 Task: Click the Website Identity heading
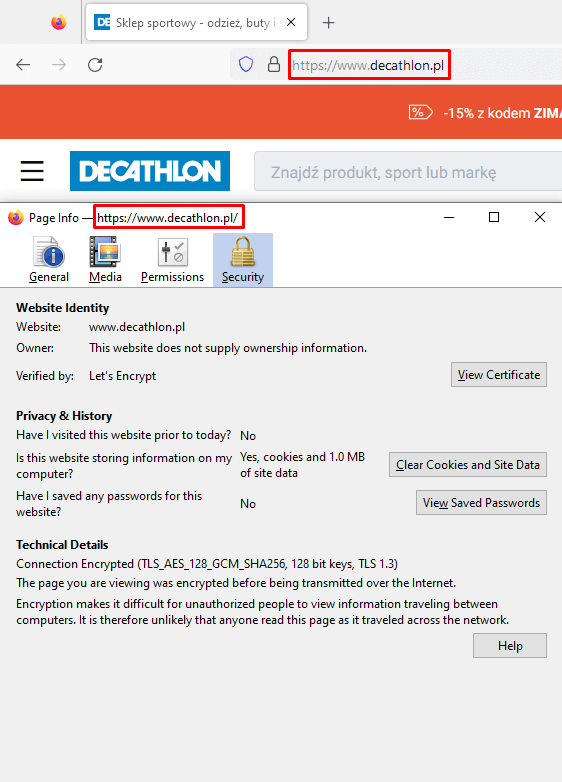(x=62, y=308)
